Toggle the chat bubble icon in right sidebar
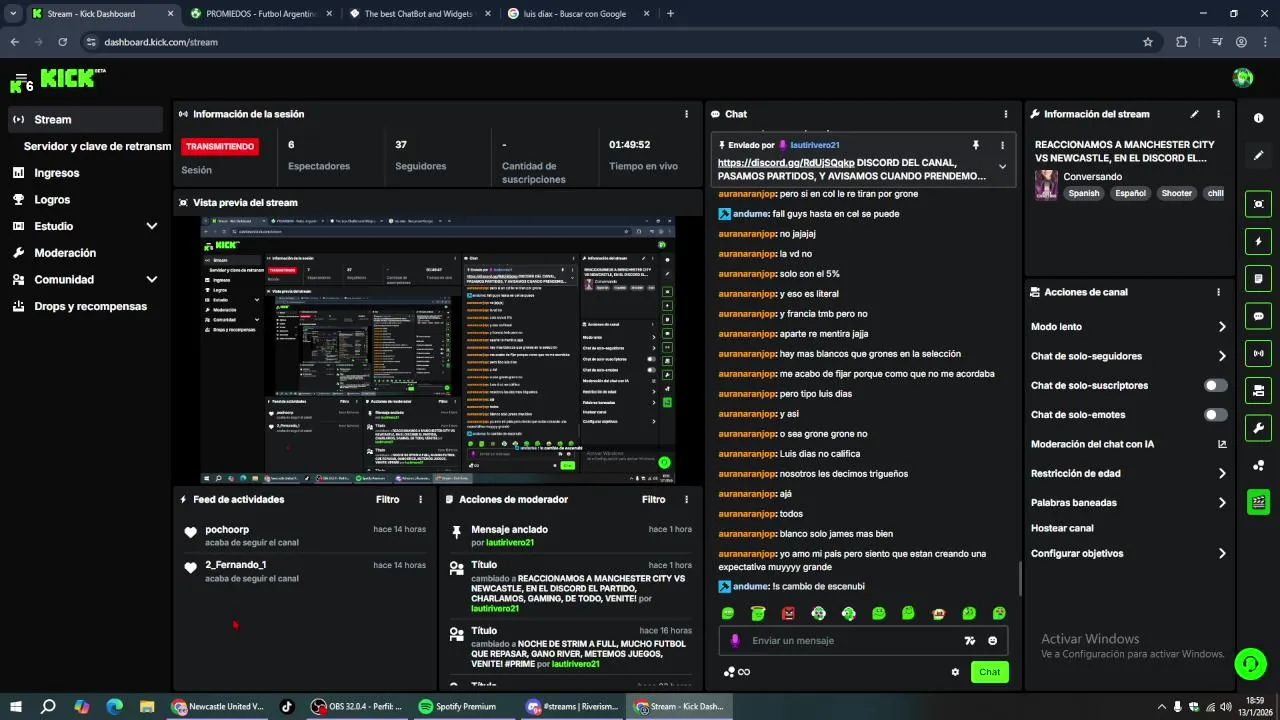1280x720 pixels. point(1258,316)
